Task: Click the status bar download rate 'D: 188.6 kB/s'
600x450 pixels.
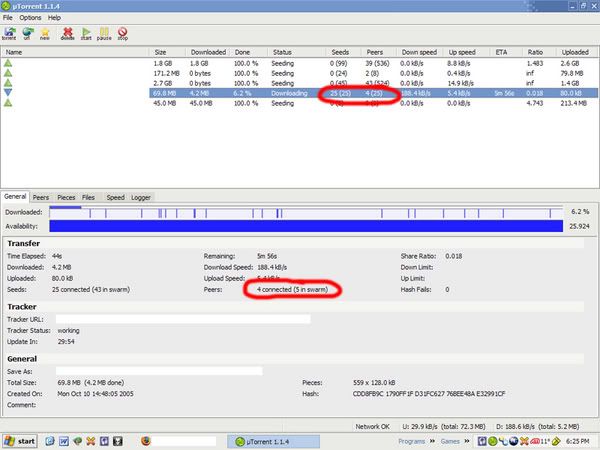Action: 516,426
